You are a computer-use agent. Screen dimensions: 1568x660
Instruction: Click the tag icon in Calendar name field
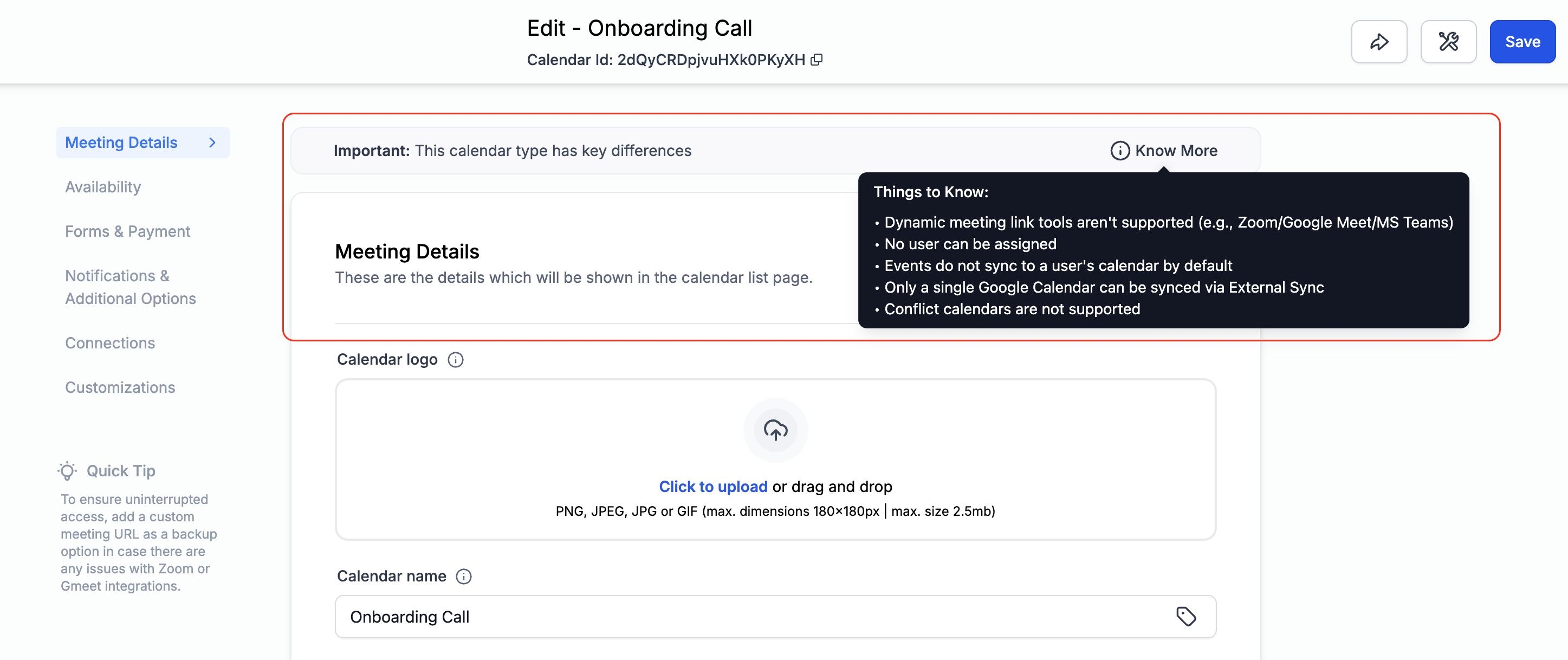click(x=1185, y=617)
